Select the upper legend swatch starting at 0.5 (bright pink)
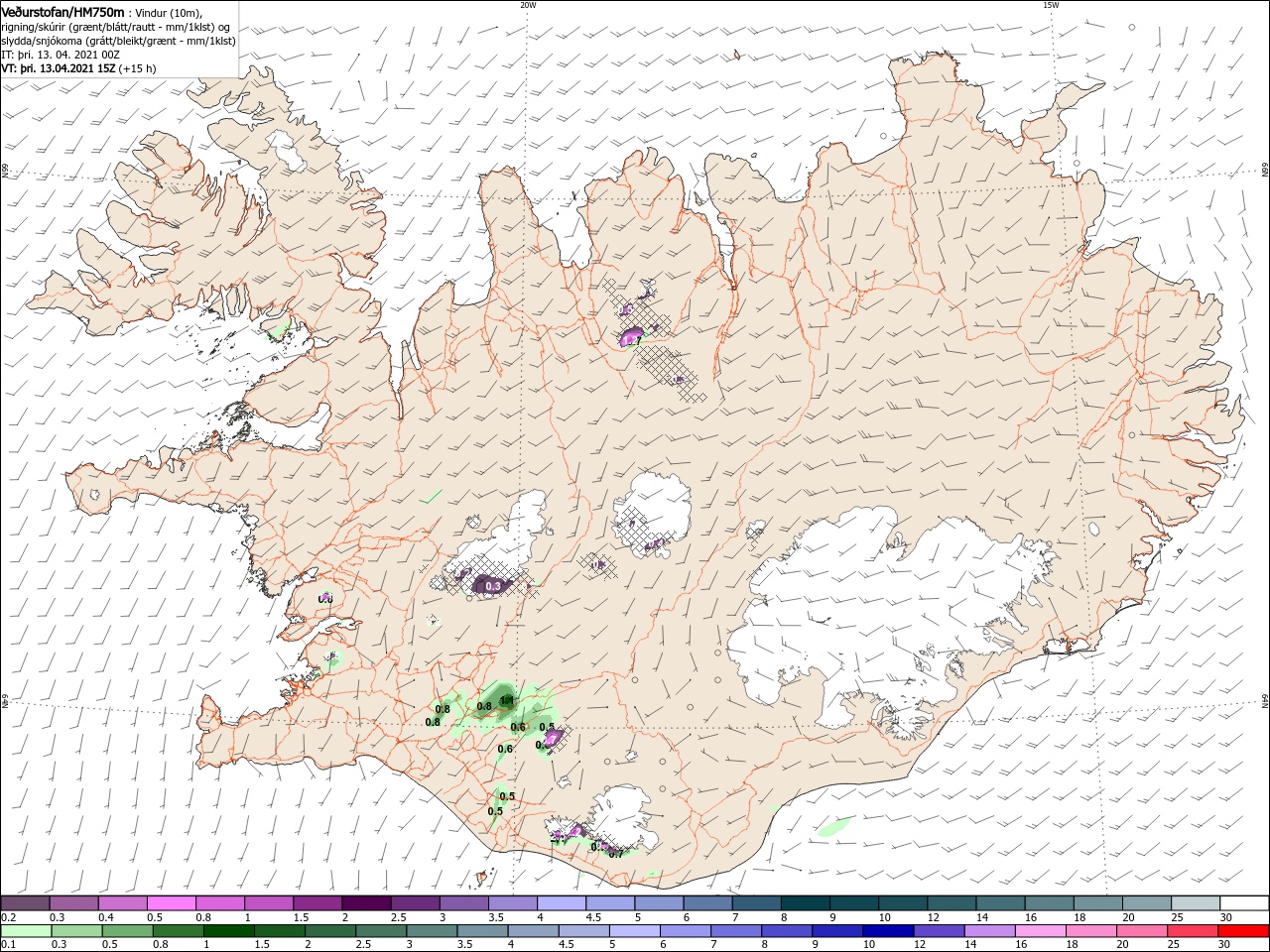 click(171, 903)
